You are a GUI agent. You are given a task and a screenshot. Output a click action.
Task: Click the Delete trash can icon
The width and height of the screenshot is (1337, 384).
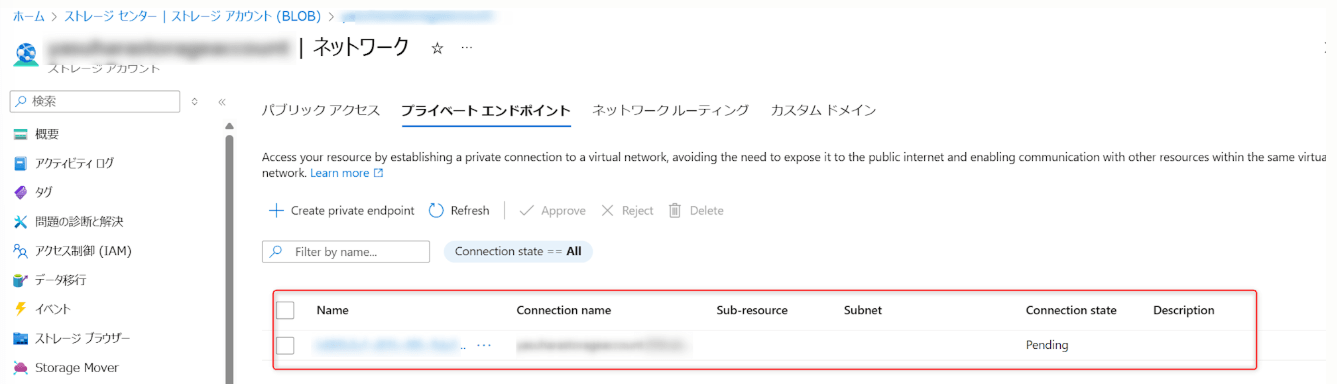(675, 210)
